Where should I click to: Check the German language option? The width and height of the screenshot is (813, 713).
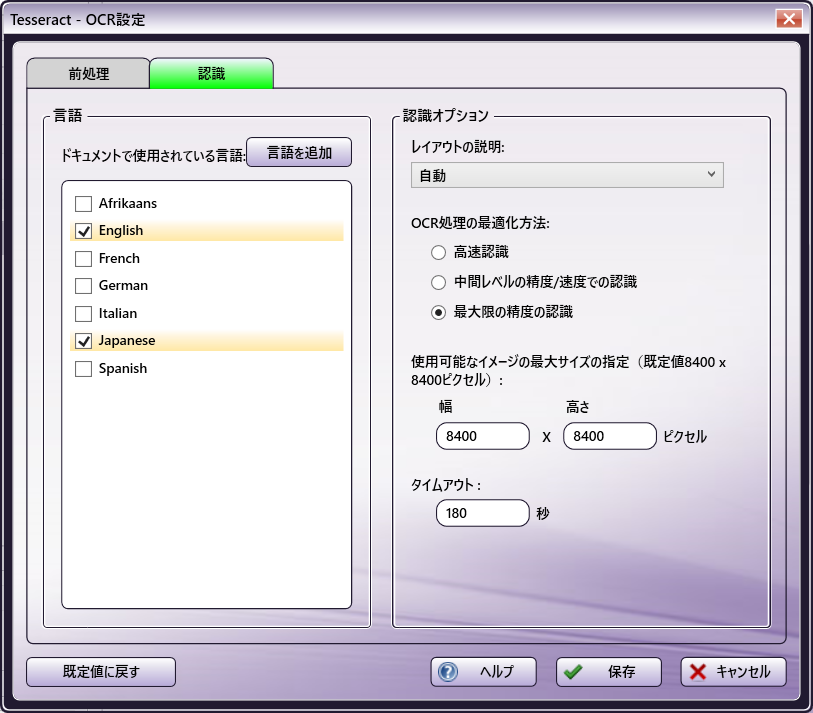(x=83, y=286)
